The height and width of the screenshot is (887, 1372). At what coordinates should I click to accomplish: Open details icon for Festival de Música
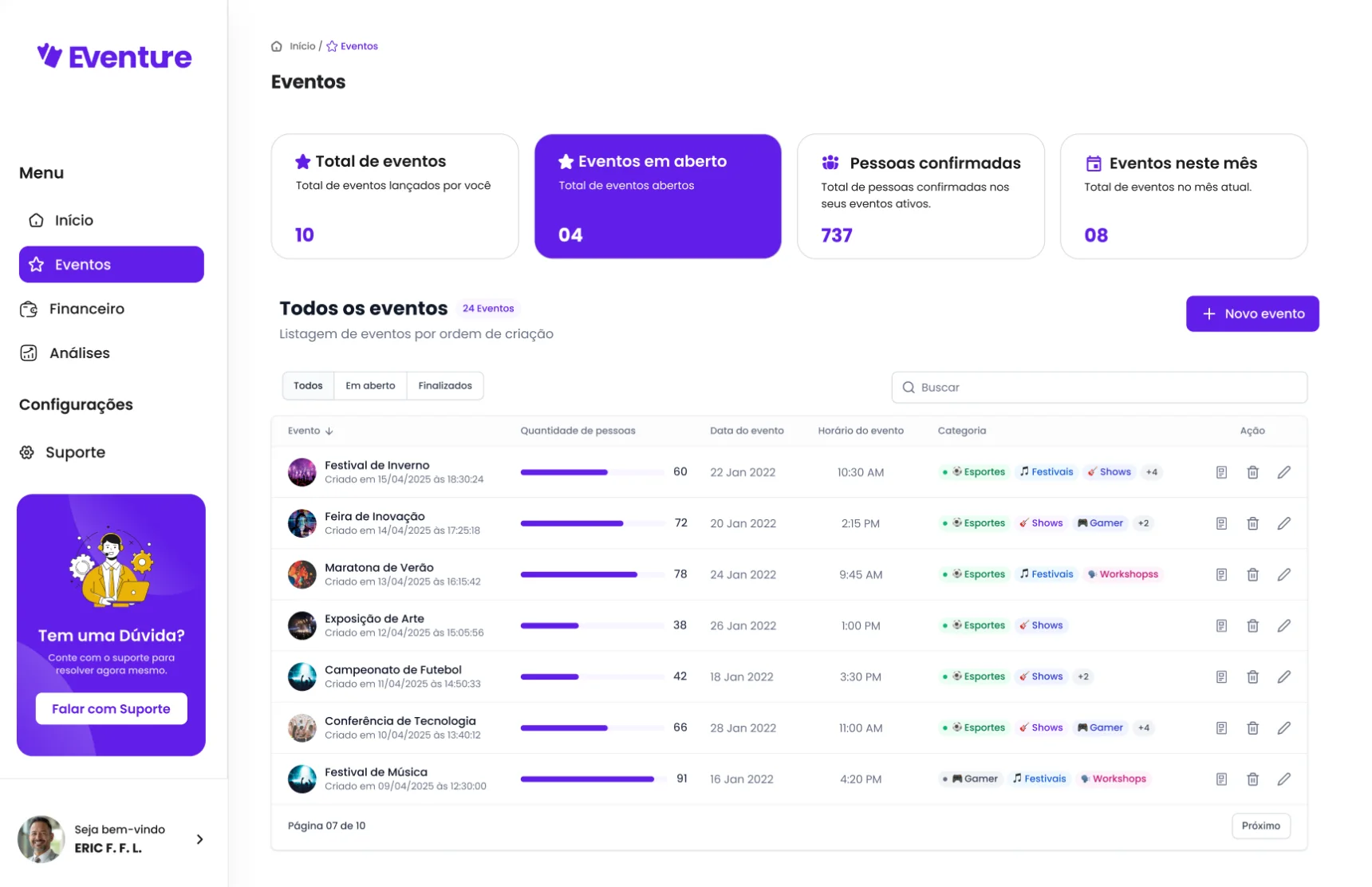point(1221,779)
